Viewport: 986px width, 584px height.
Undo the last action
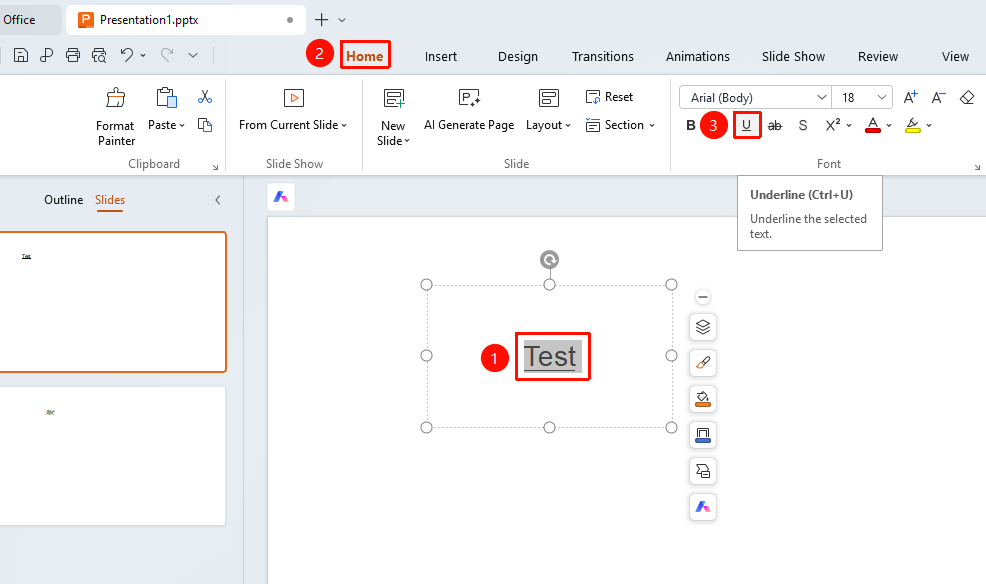(x=127, y=55)
